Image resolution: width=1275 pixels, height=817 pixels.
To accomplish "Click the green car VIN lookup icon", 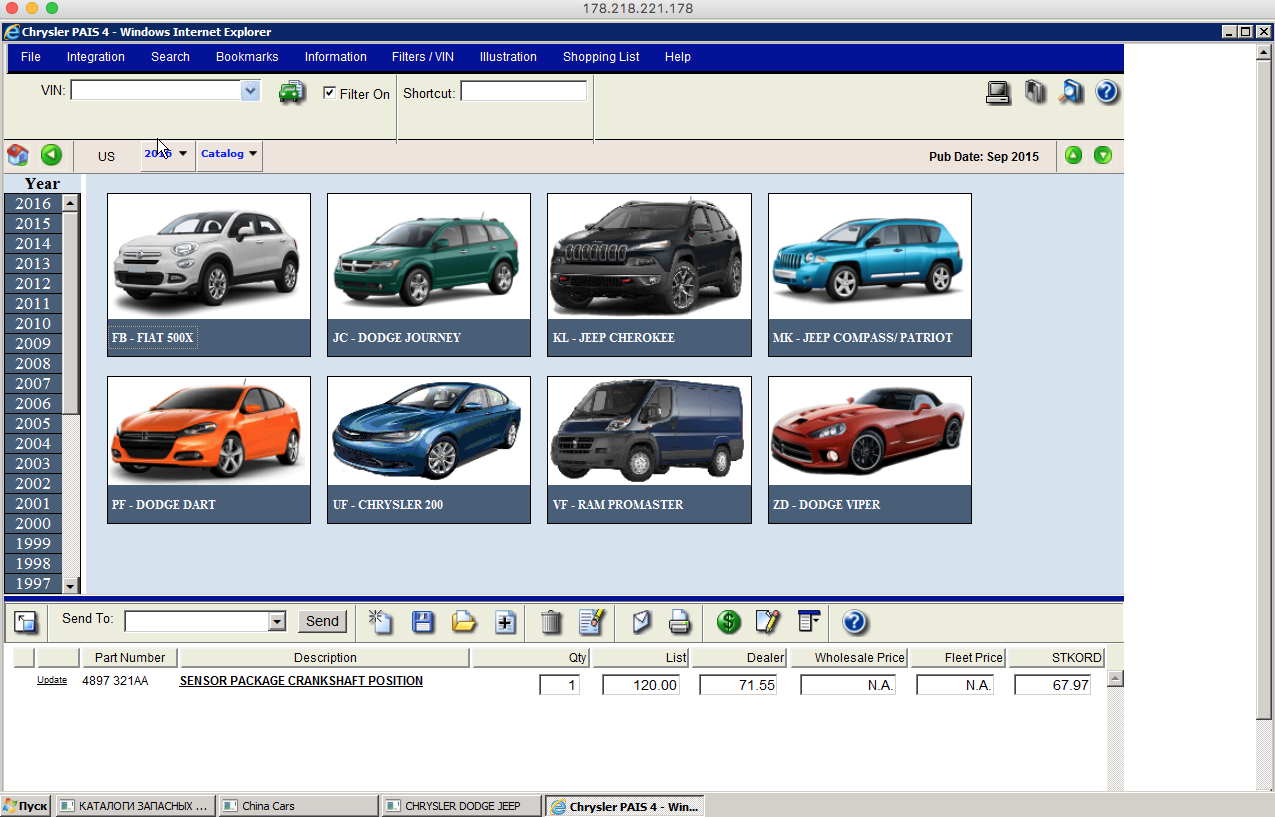I will pyautogui.click(x=291, y=93).
